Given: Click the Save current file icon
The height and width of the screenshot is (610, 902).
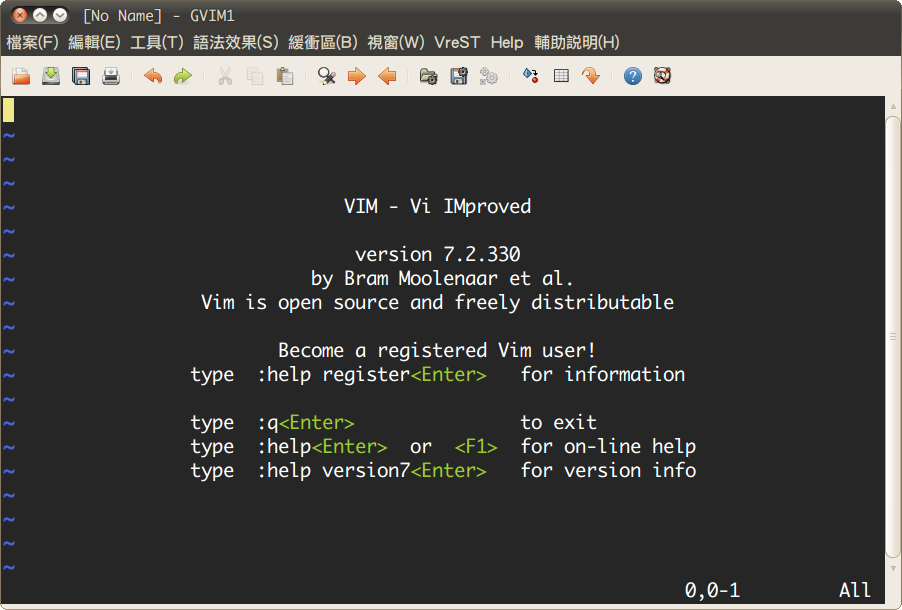Looking at the screenshot, I should point(51,76).
